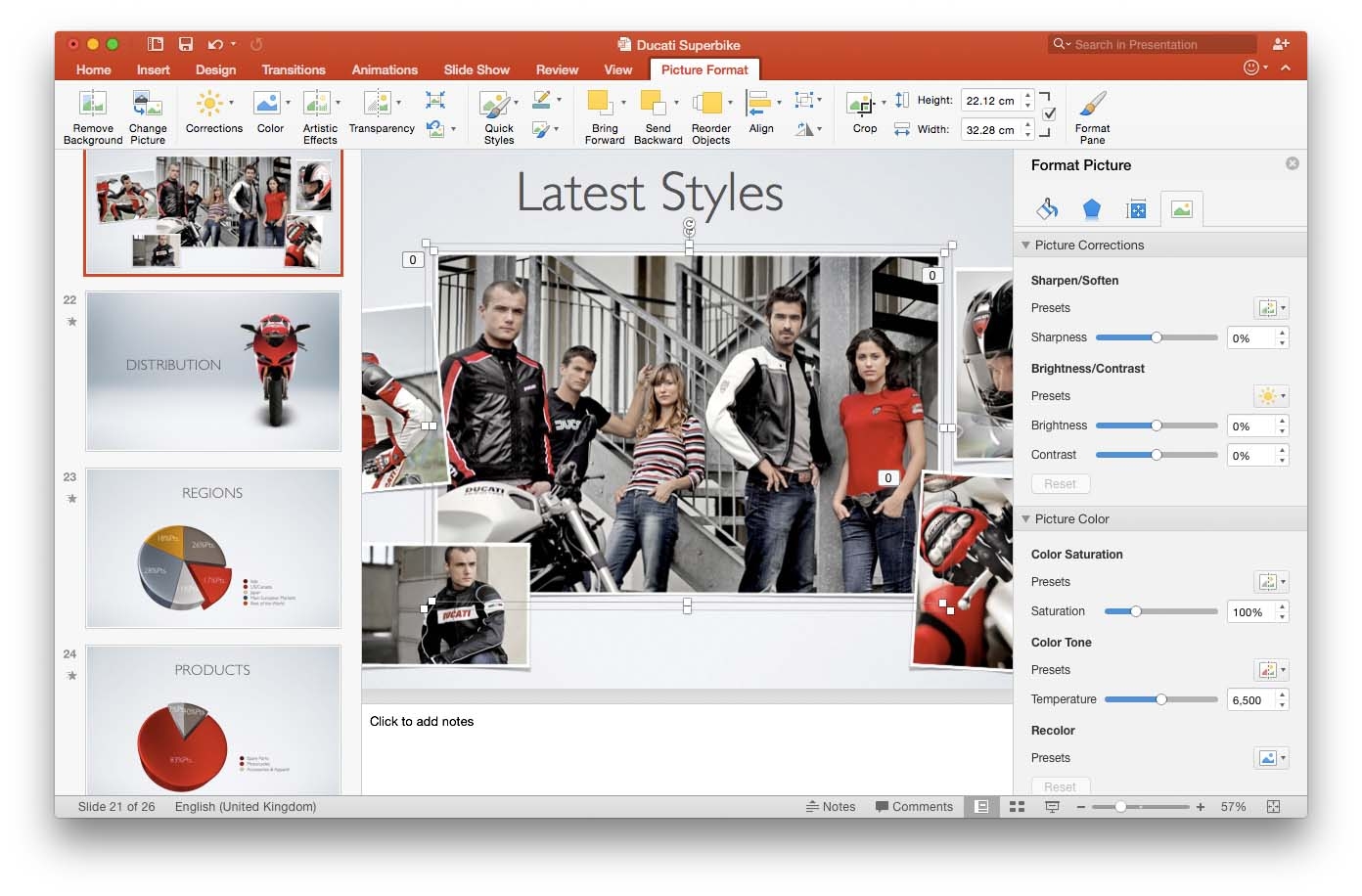Open the Transparency dropdown arrow
Viewport: 1362px width, 896px height.
398,102
